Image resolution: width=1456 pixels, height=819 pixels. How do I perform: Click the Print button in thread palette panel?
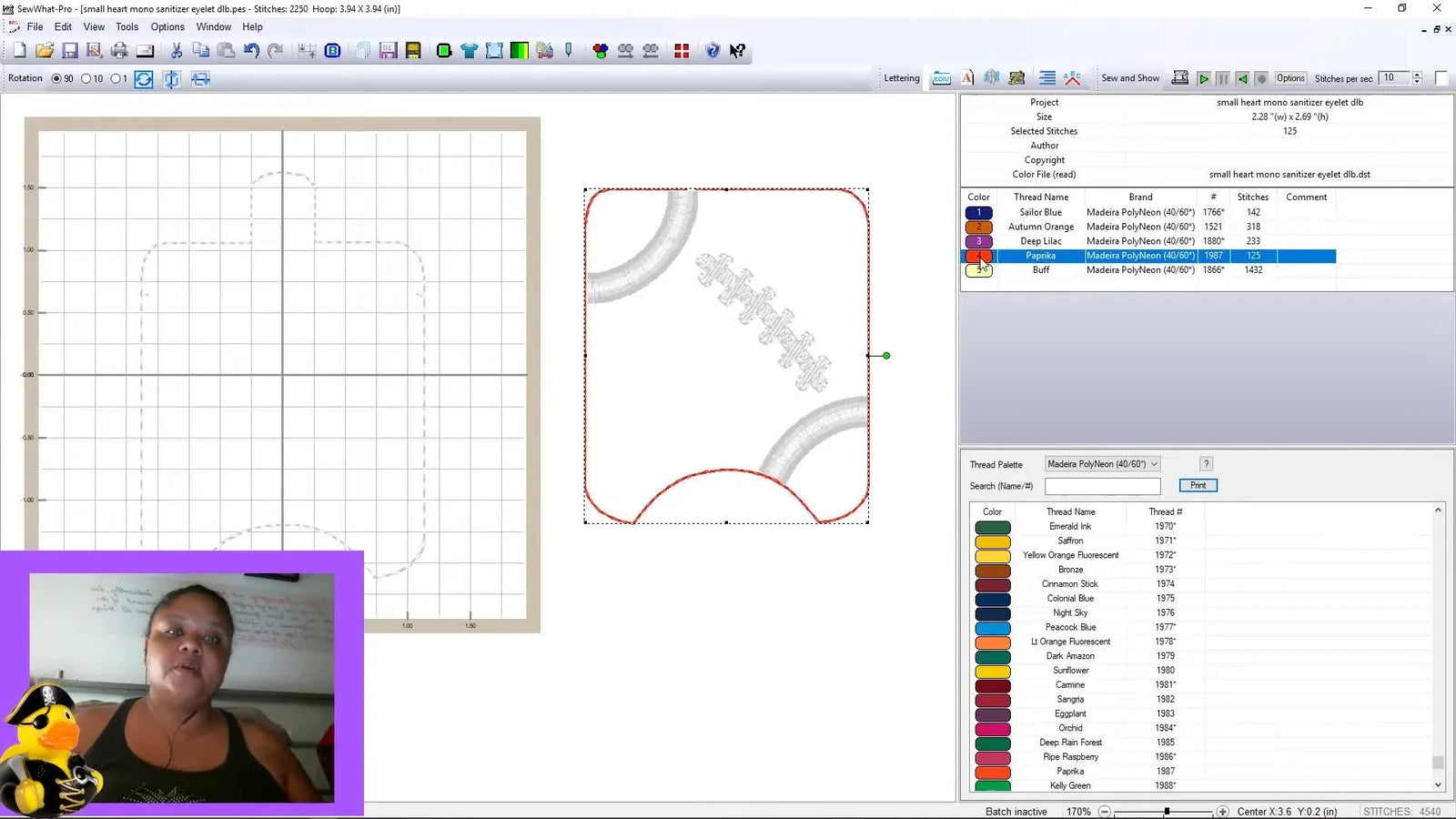click(1198, 485)
